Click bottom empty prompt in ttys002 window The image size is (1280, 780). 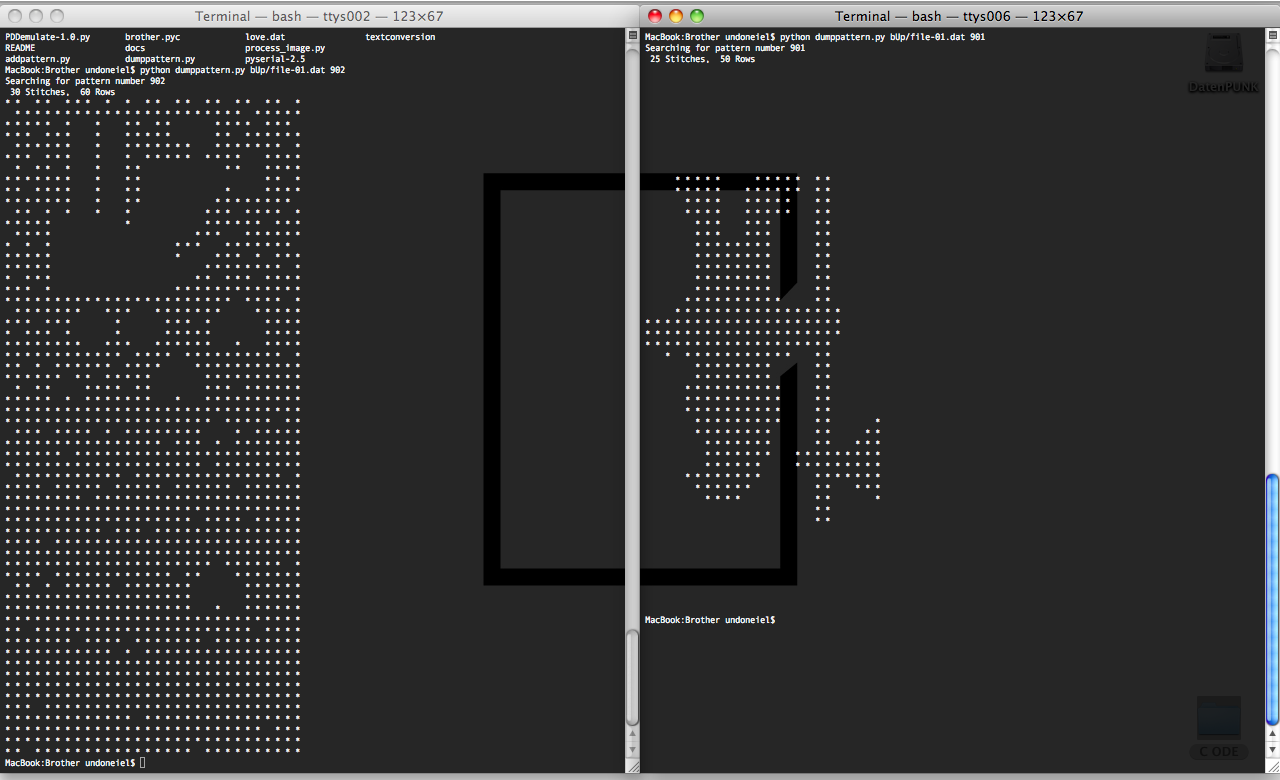click(75, 763)
